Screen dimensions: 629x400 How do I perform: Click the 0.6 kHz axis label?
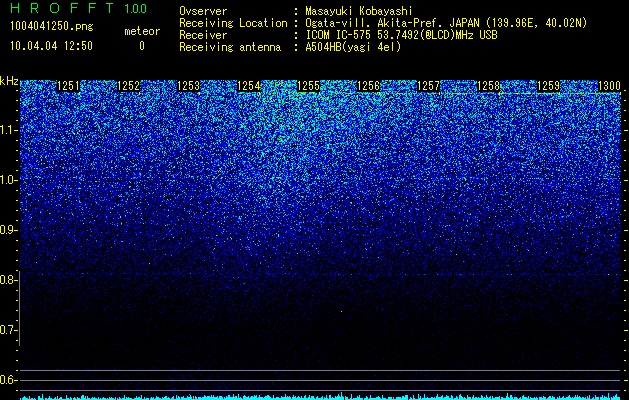(7, 380)
